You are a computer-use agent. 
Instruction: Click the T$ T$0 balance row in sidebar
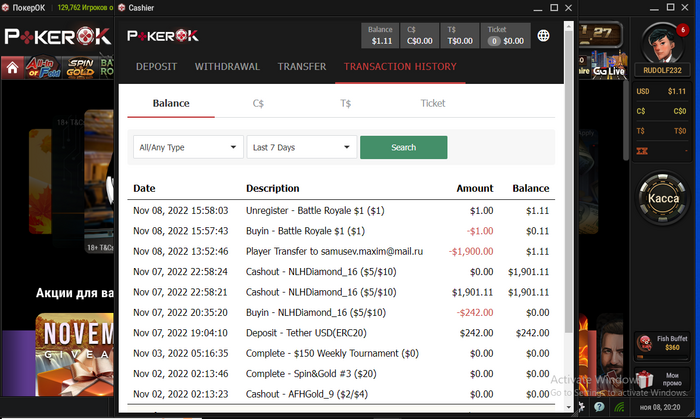point(661,131)
